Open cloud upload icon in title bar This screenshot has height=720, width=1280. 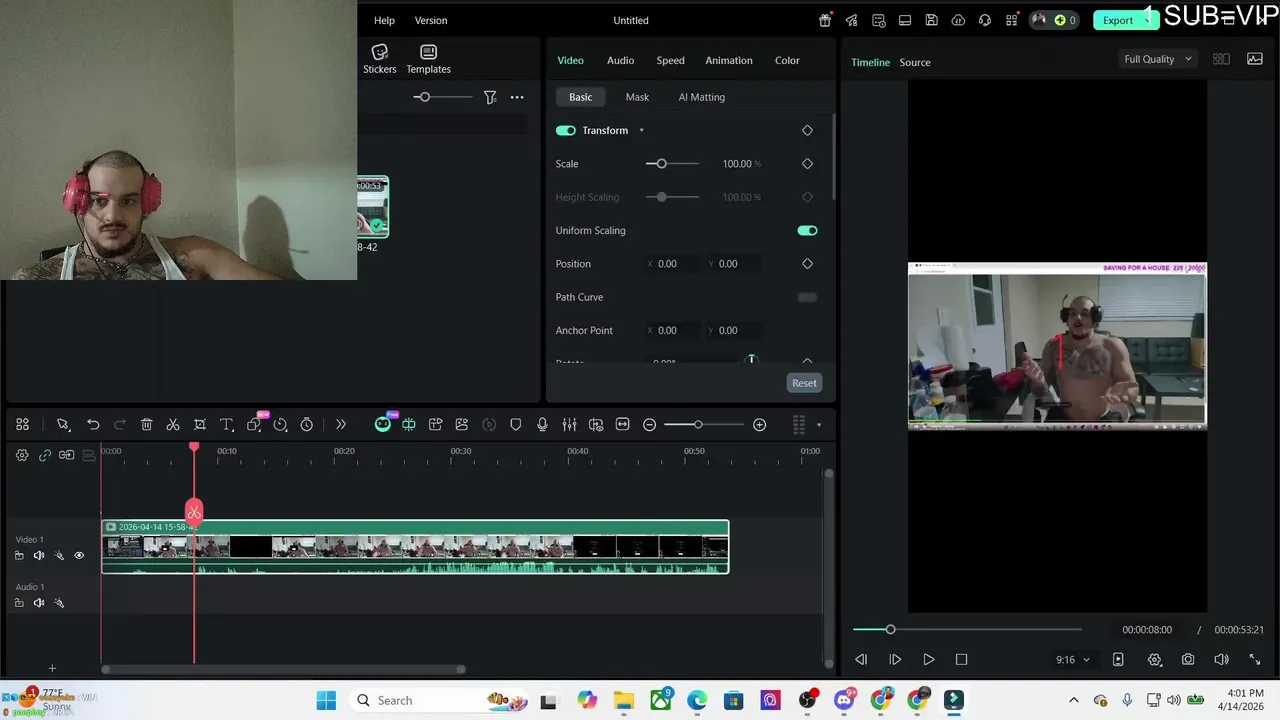pyautogui.click(x=958, y=20)
